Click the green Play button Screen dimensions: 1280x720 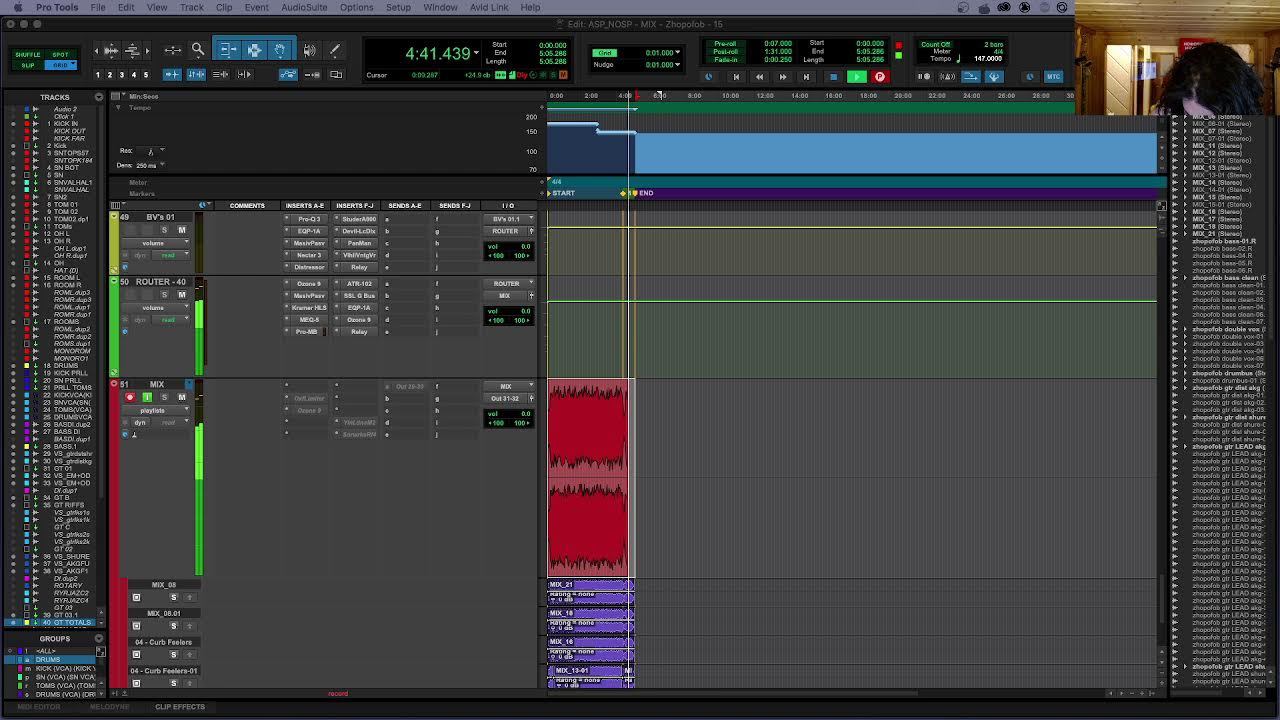coord(856,76)
